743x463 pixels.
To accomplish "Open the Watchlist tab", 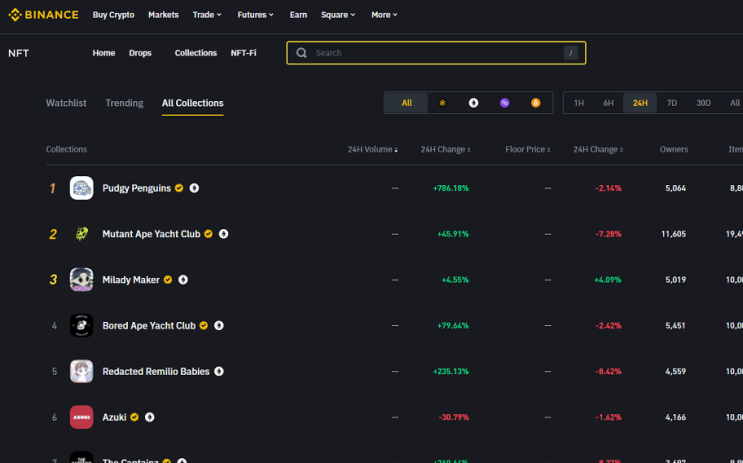I will coord(66,103).
